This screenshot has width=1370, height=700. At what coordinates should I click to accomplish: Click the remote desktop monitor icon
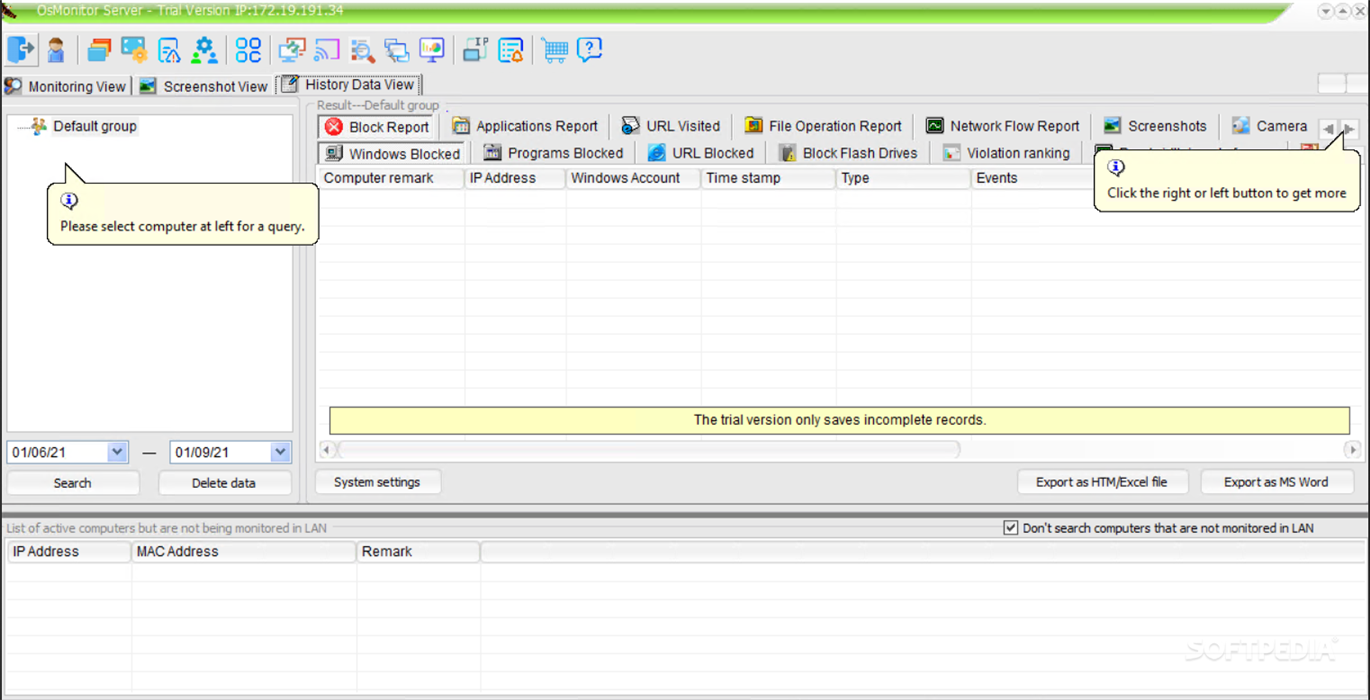(292, 49)
